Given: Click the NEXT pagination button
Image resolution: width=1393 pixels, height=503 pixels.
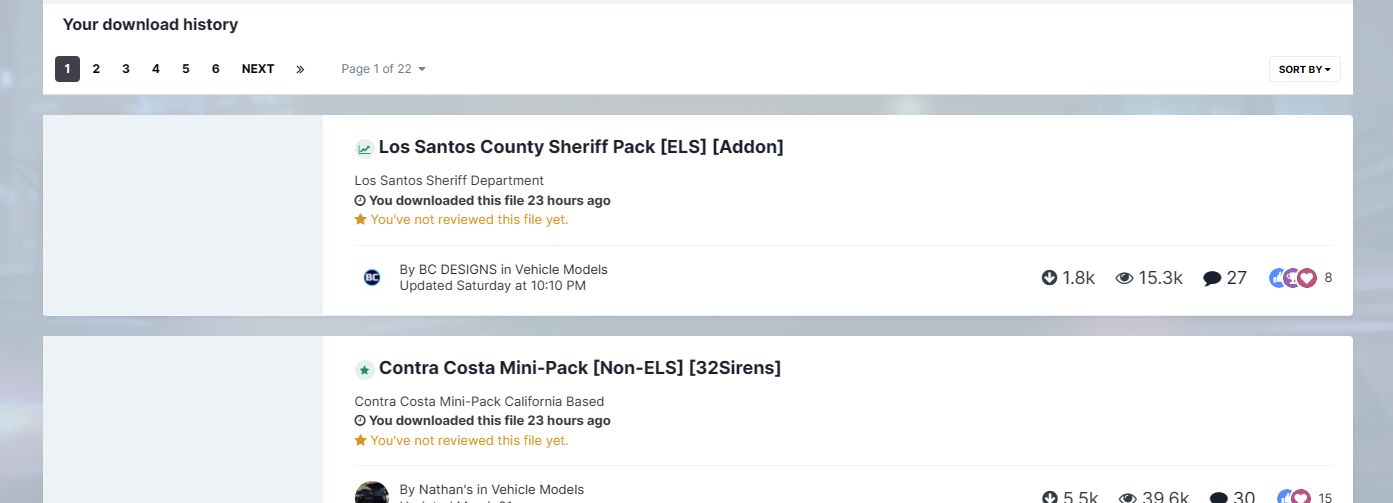Looking at the screenshot, I should (258, 69).
